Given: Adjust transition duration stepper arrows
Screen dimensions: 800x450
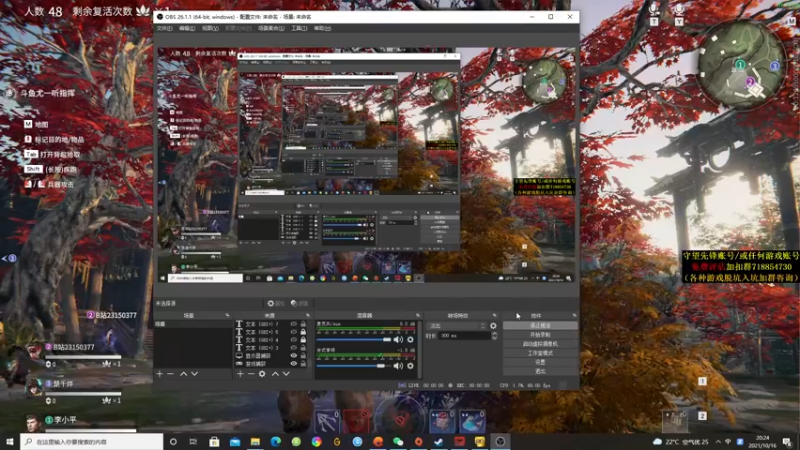Looking at the screenshot, I should click(494, 336).
